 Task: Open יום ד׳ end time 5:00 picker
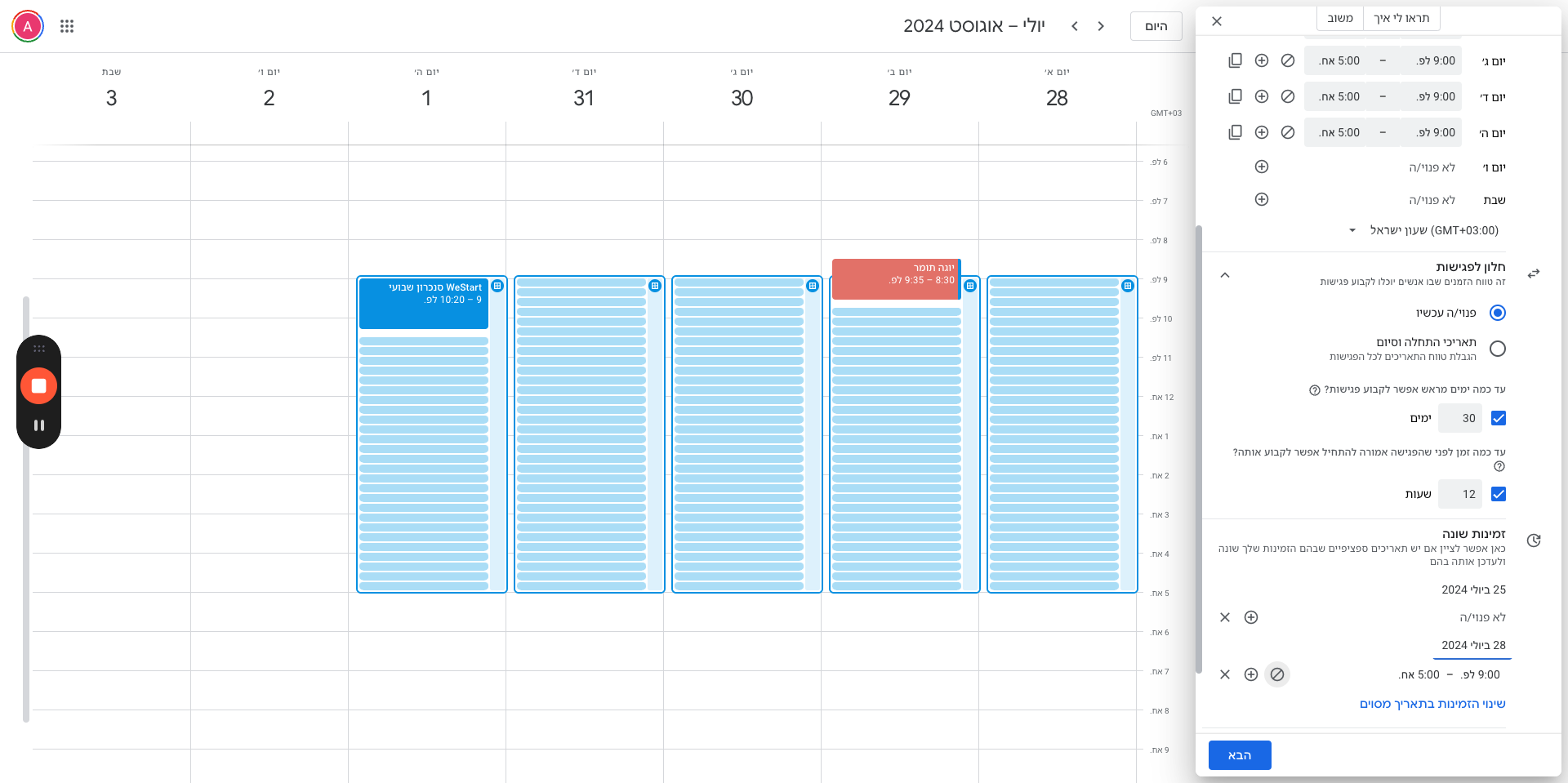1335,96
